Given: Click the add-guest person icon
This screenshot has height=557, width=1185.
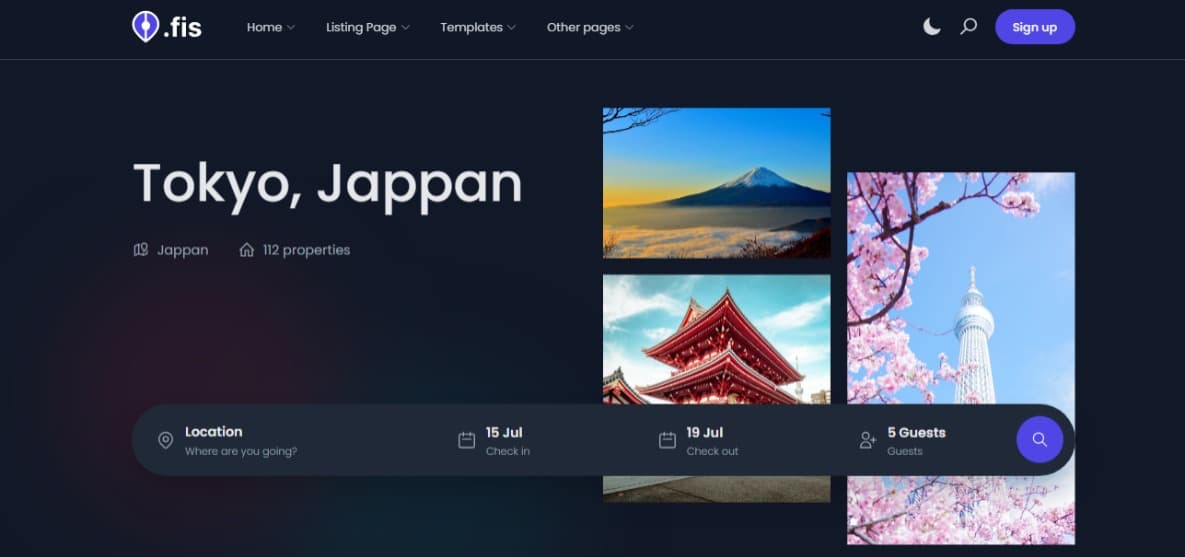Looking at the screenshot, I should pos(868,440).
